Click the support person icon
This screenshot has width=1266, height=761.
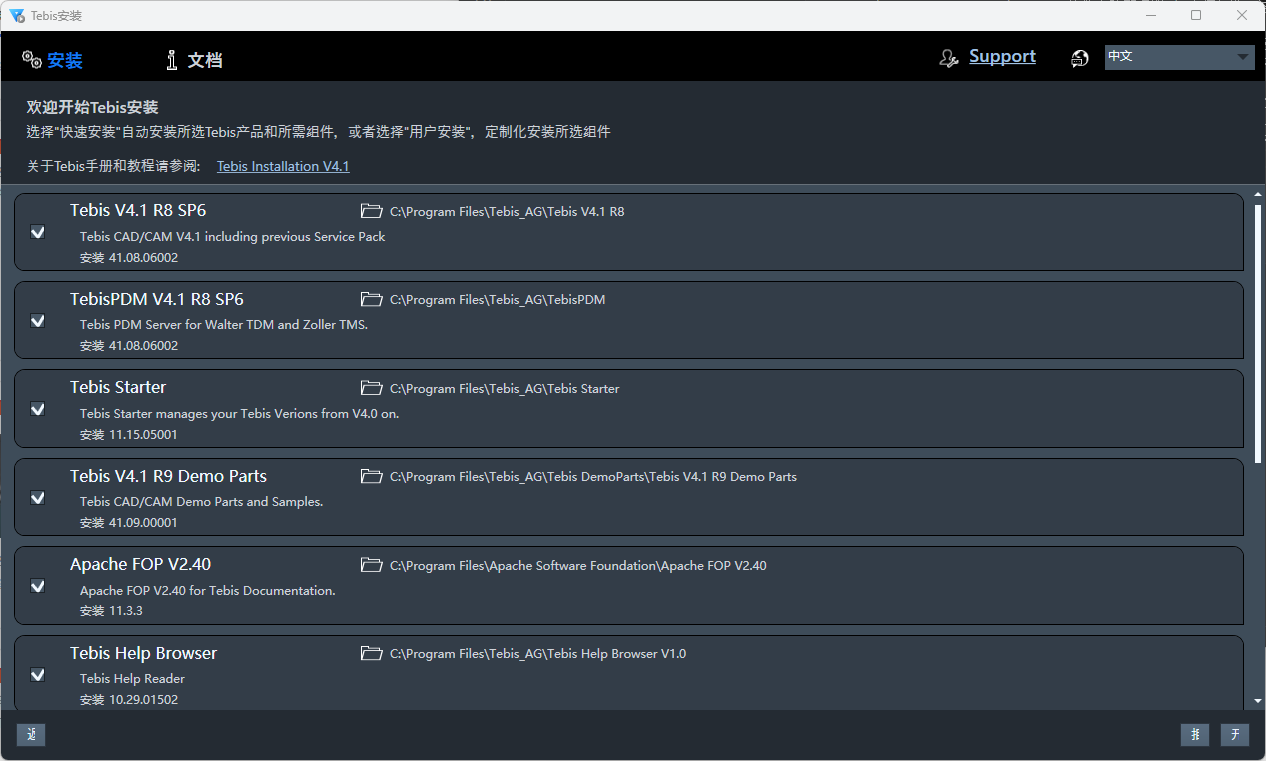949,59
